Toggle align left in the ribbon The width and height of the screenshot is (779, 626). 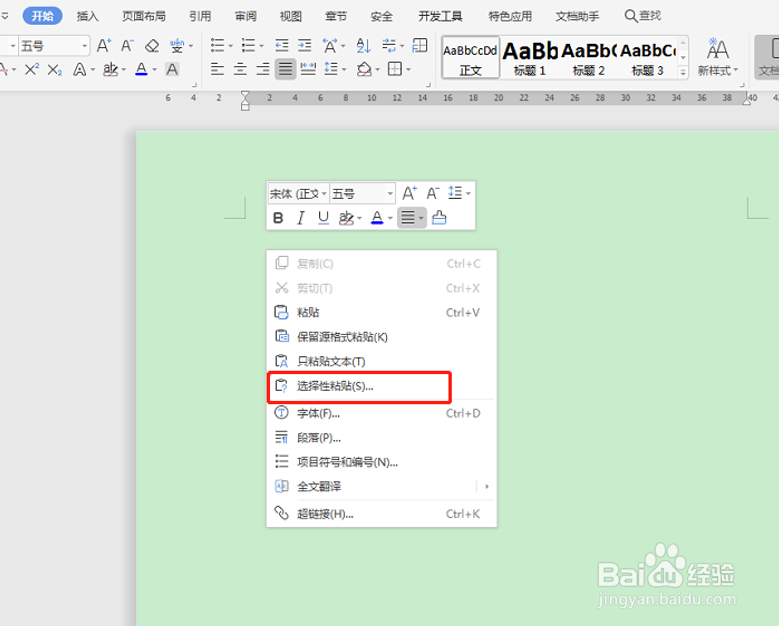pos(217,69)
